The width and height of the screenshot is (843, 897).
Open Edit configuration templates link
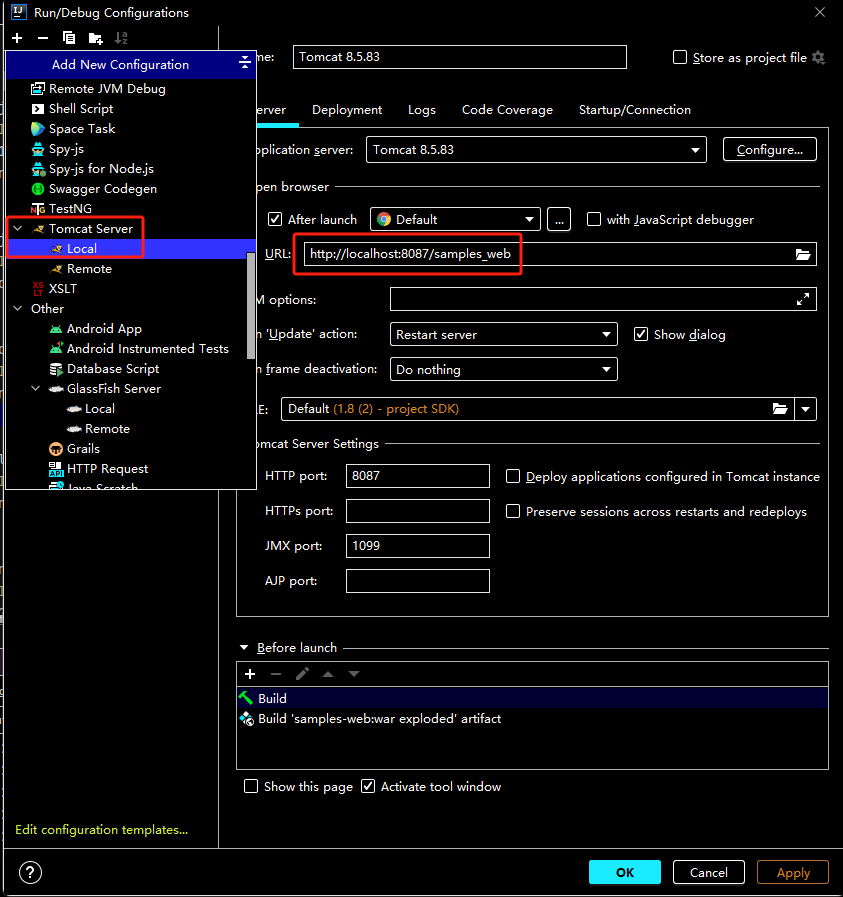[x=101, y=830]
